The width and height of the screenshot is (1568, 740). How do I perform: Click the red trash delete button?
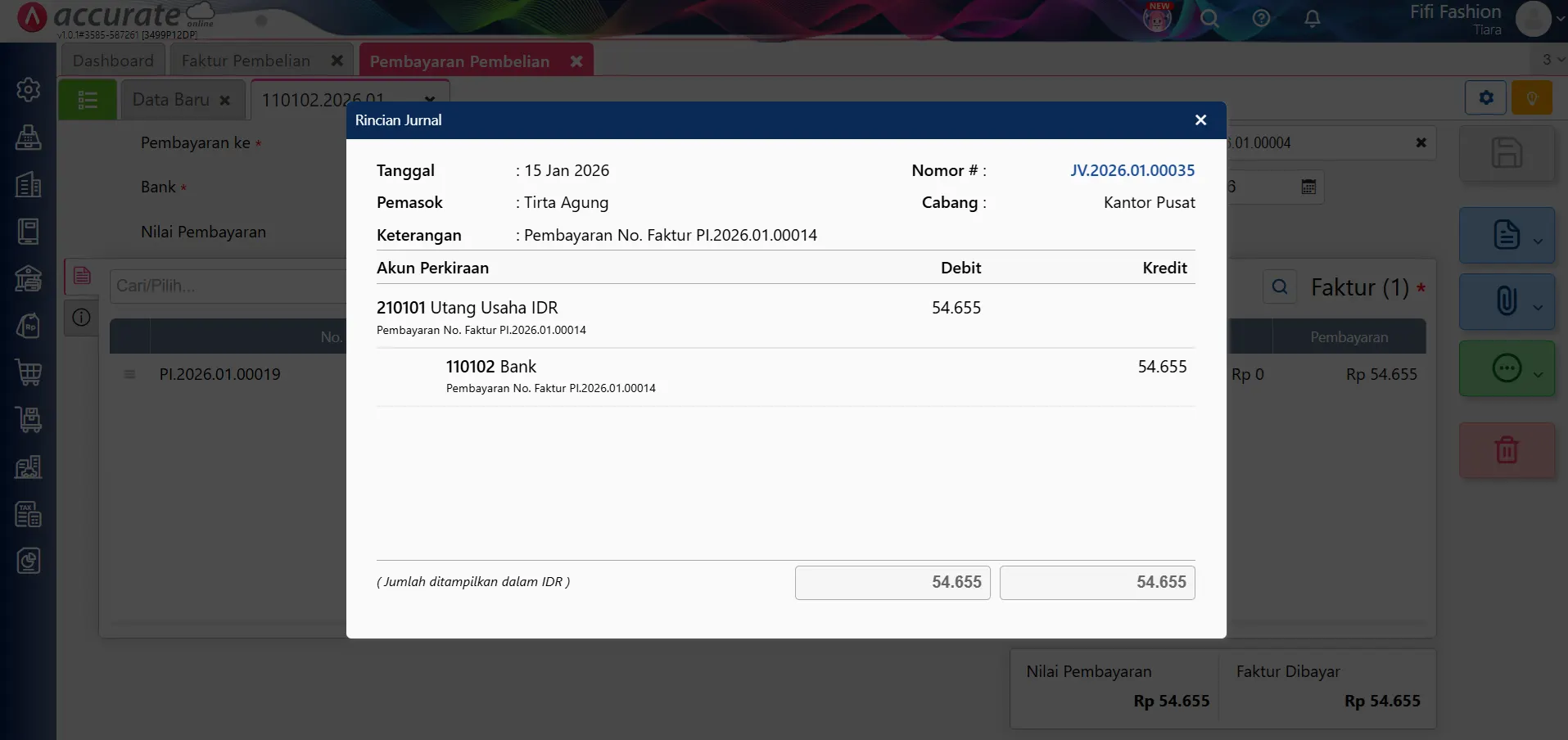tap(1506, 450)
